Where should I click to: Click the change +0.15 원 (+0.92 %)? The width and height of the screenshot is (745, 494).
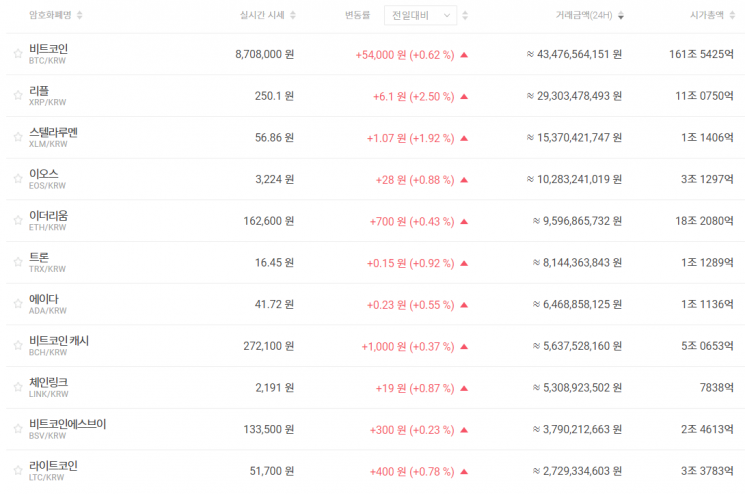click(x=411, y=264)
